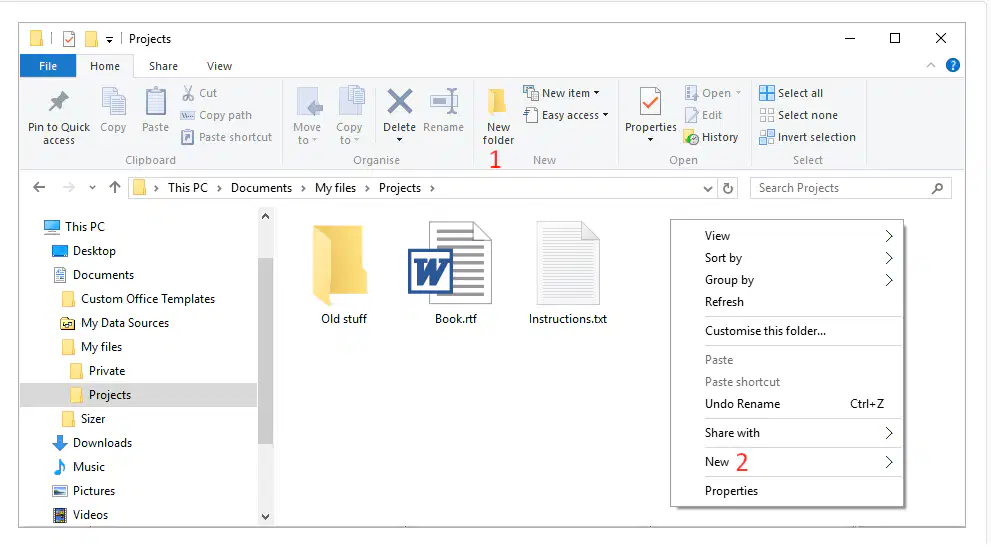991x552 pixels.
Task: Open Sort by submenu
Action: [x=787, y=258]
